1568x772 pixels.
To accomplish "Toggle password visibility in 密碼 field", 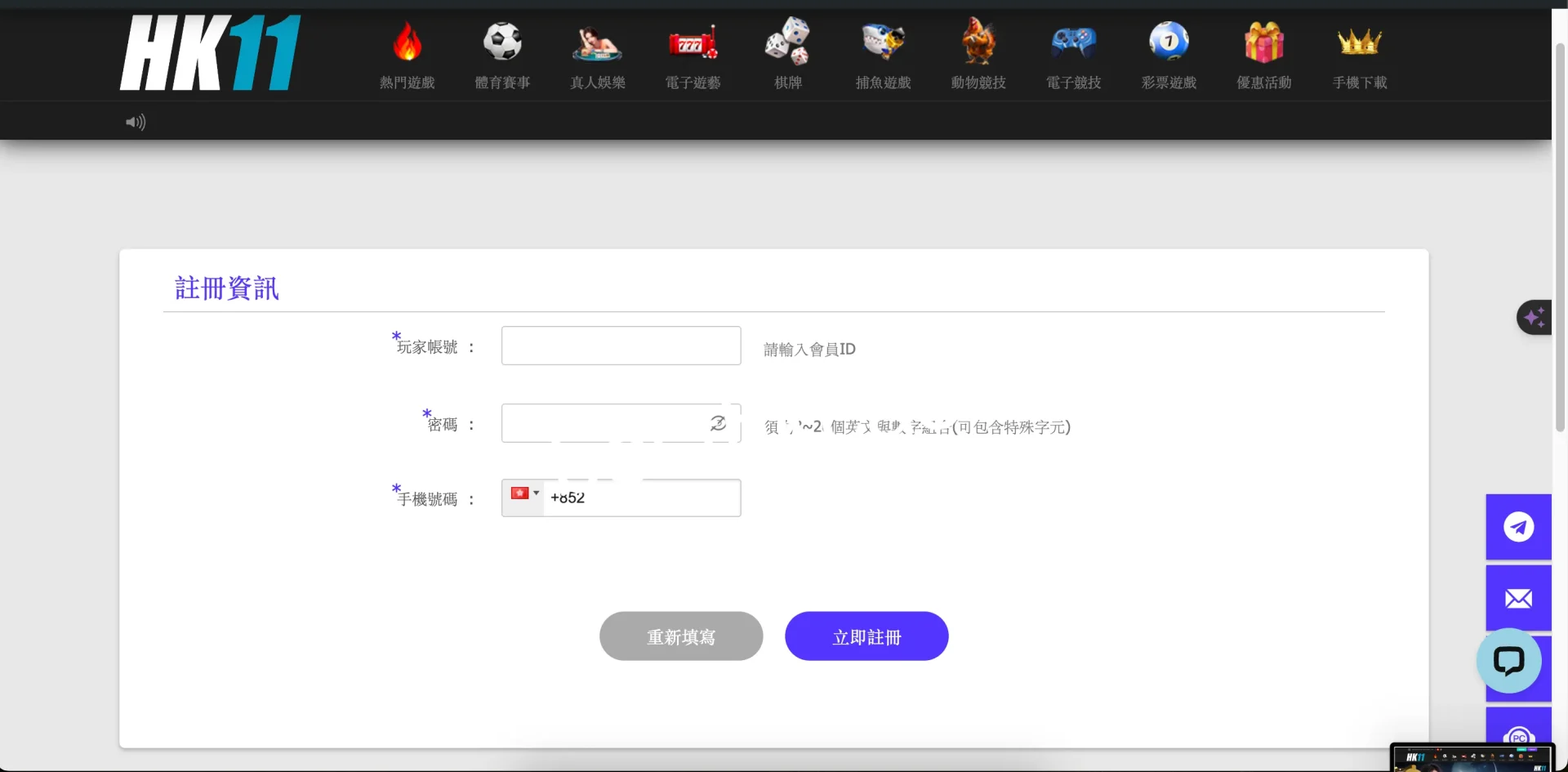I will coord(718,423).
